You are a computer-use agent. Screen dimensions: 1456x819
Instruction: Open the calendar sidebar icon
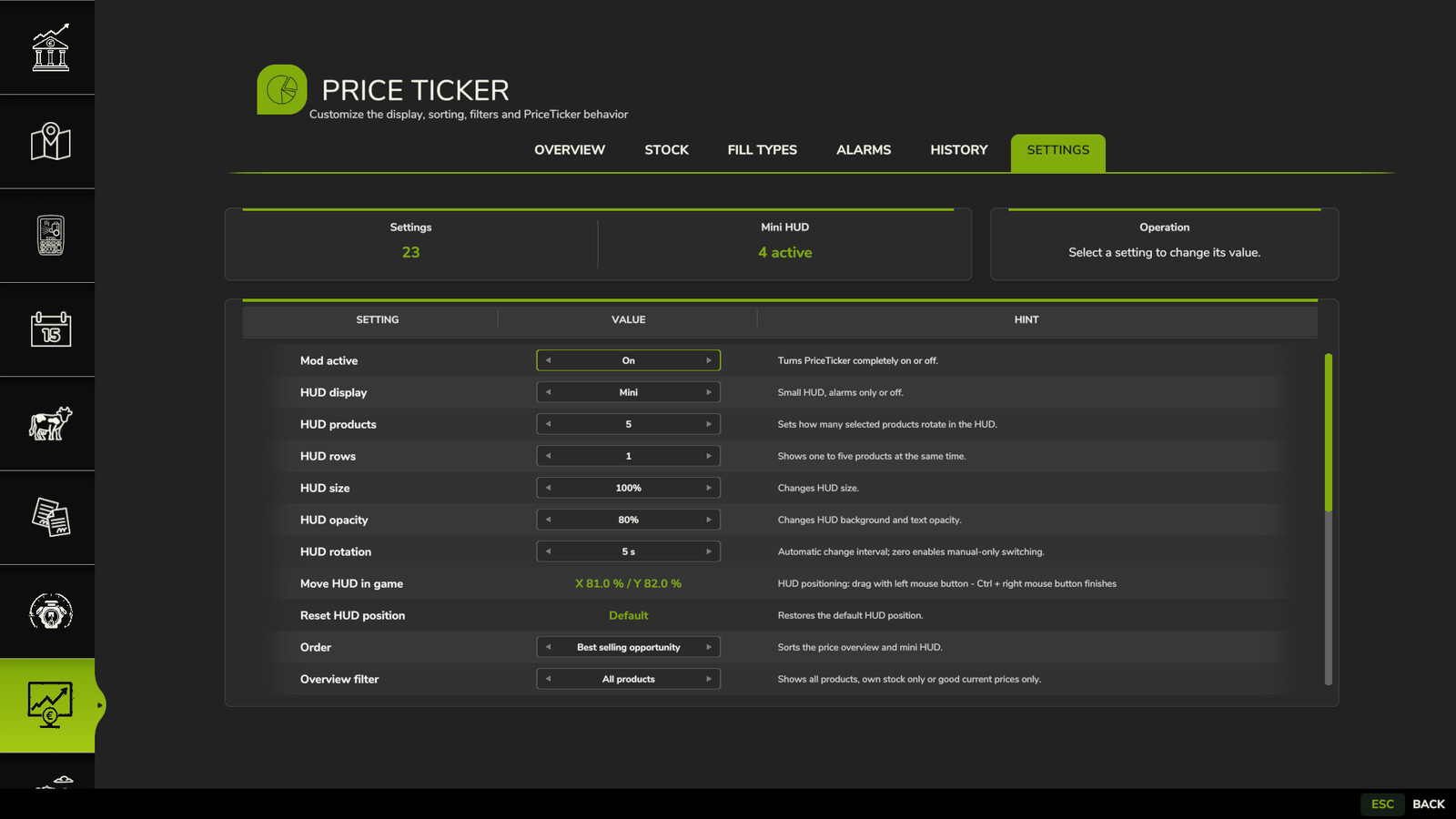(x=50, y=329)
